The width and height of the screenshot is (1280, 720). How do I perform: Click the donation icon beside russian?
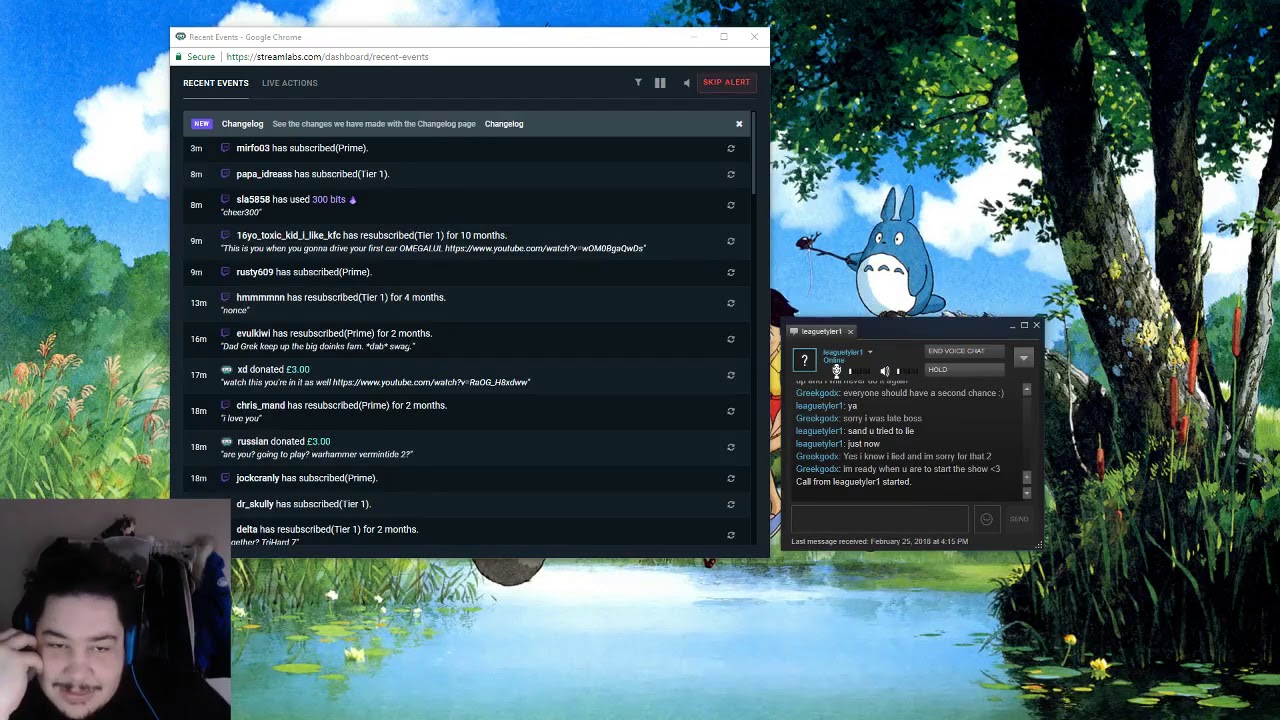click(x=226, y=441)
